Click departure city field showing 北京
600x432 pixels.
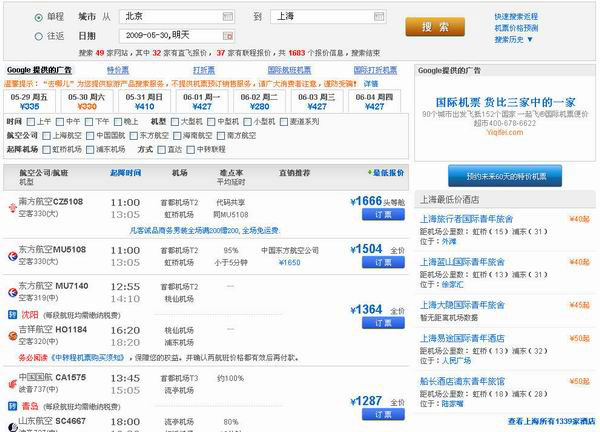(x=177, y=16)
